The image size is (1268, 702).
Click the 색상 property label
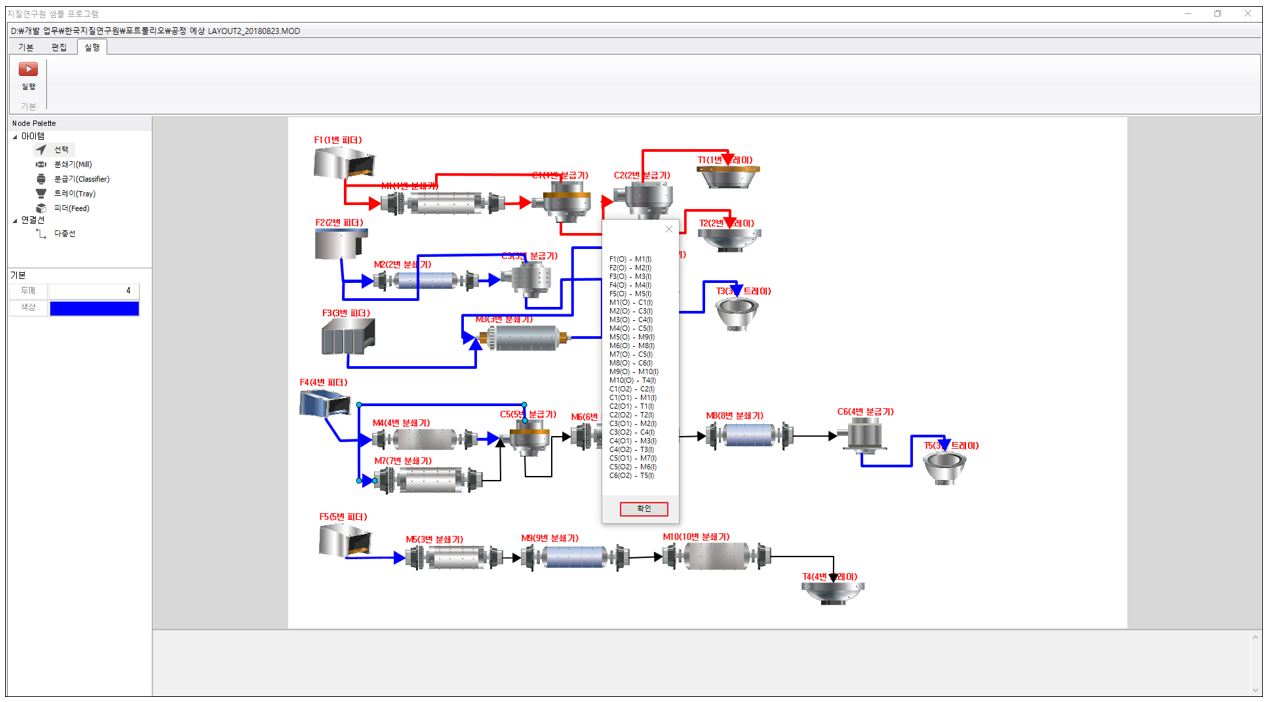point(28,308)
